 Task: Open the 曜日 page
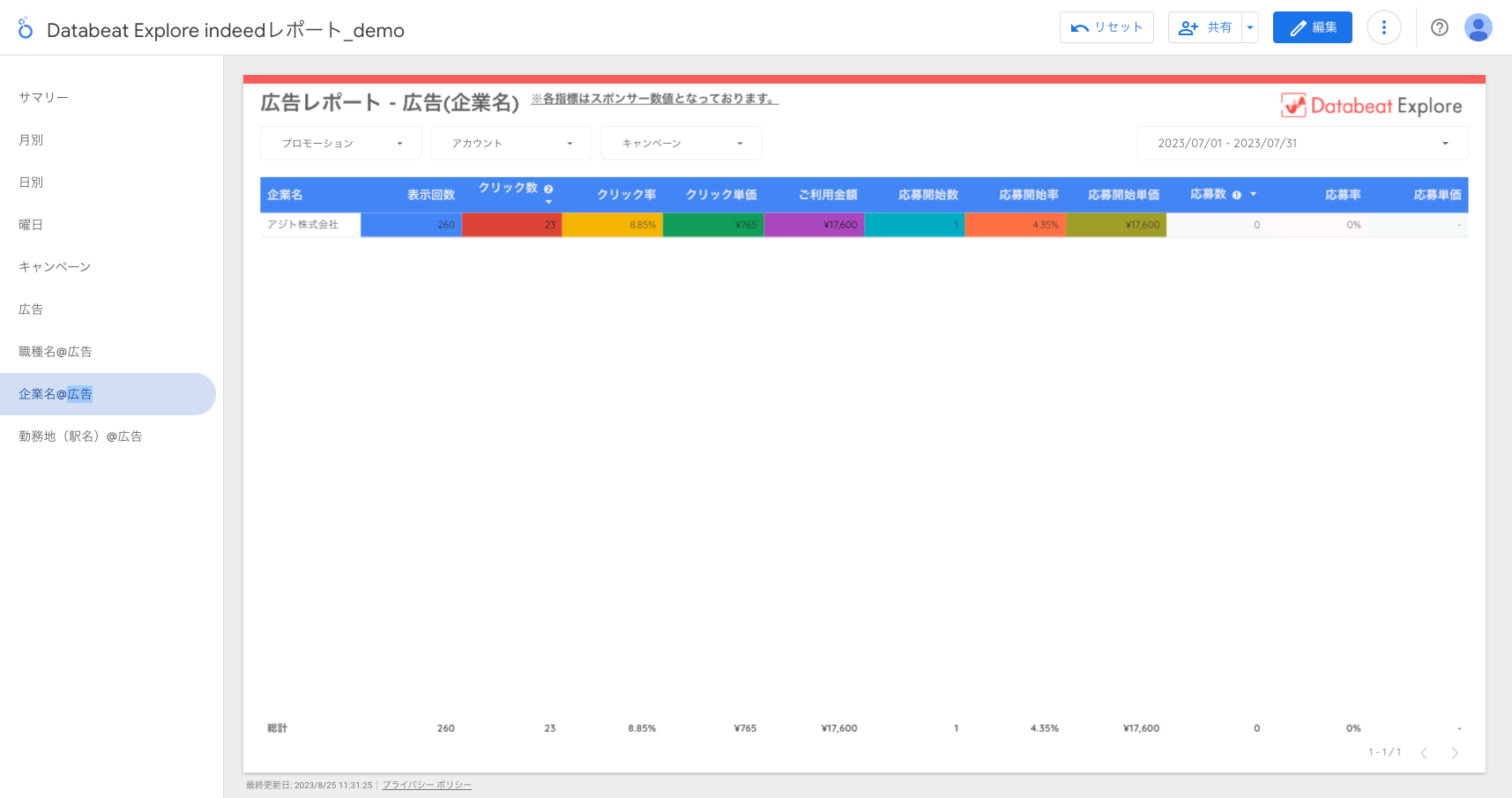108,224
